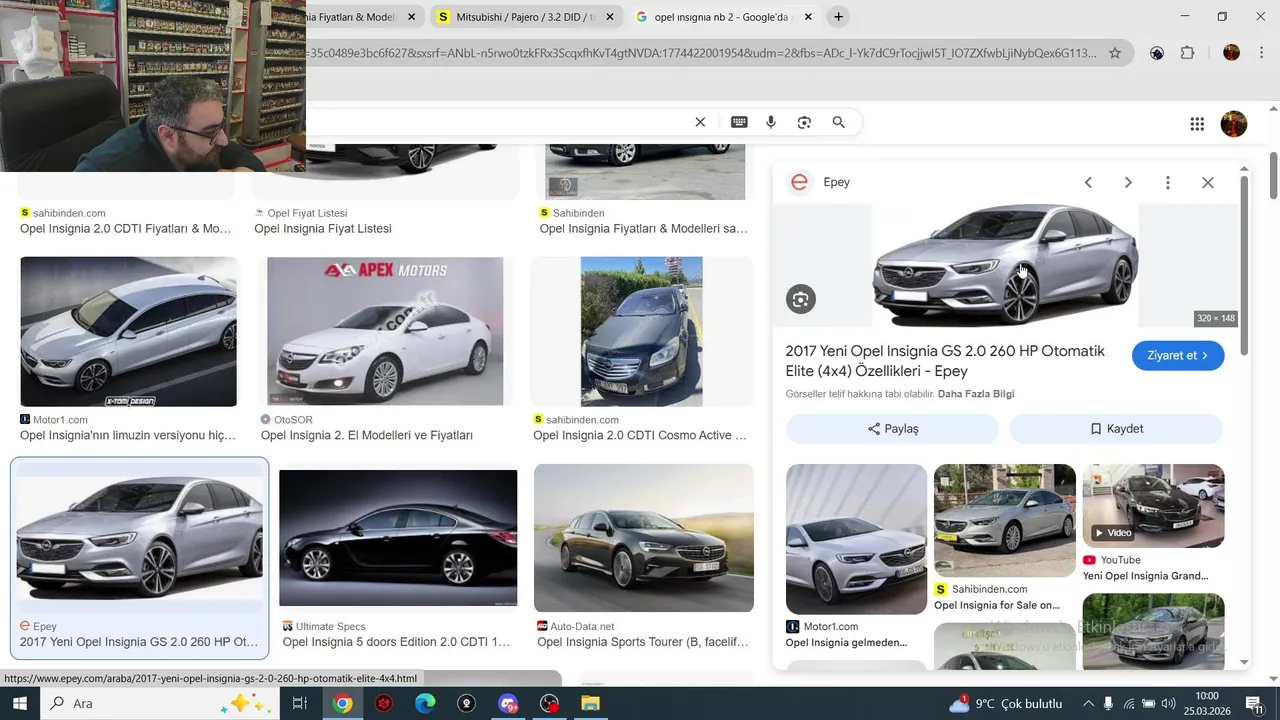Open the on-screen keyboard input tool
This screenshot has width=1280, height=720.
pos(739,122)
